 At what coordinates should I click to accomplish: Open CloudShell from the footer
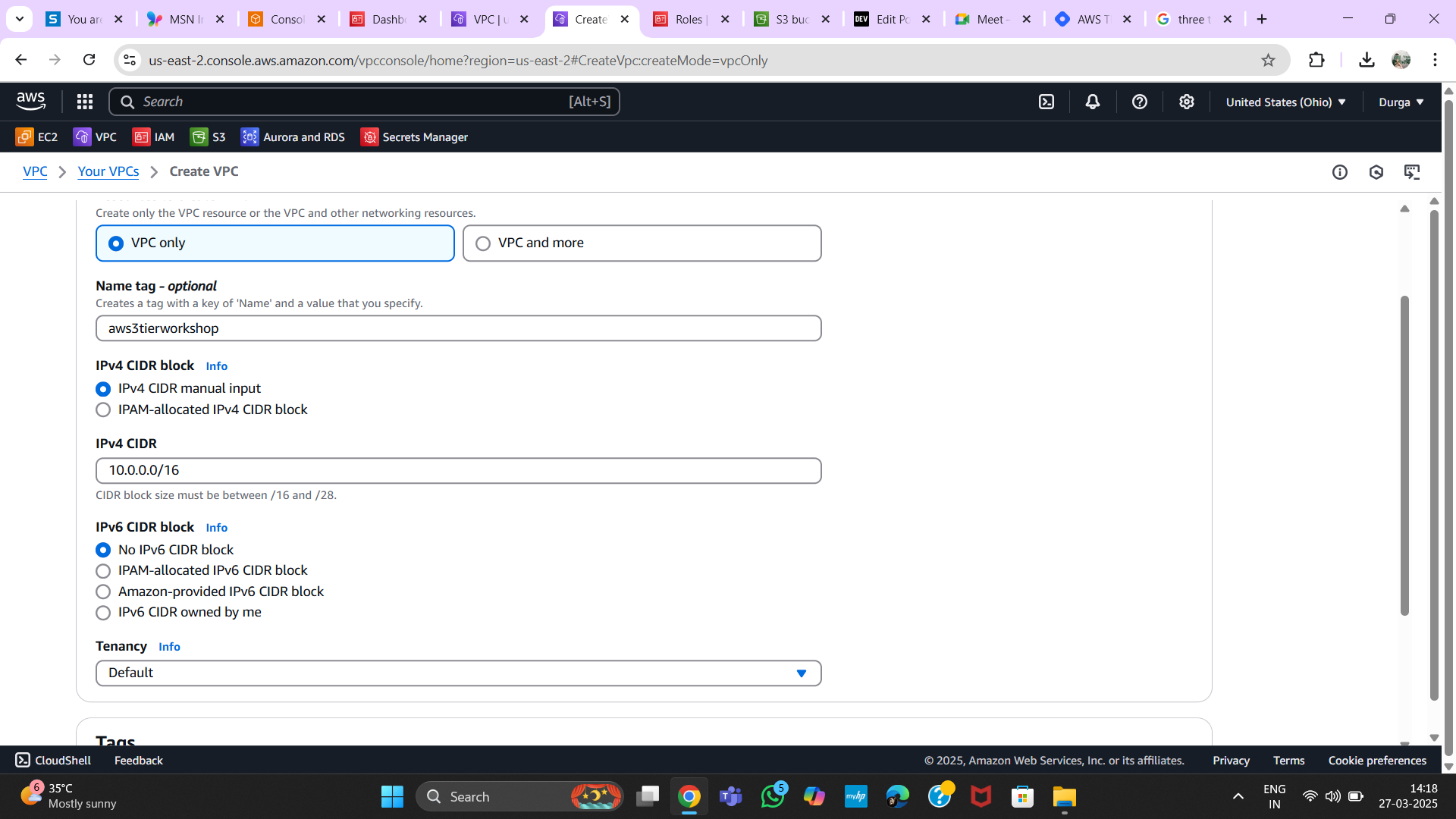point(53,760)
